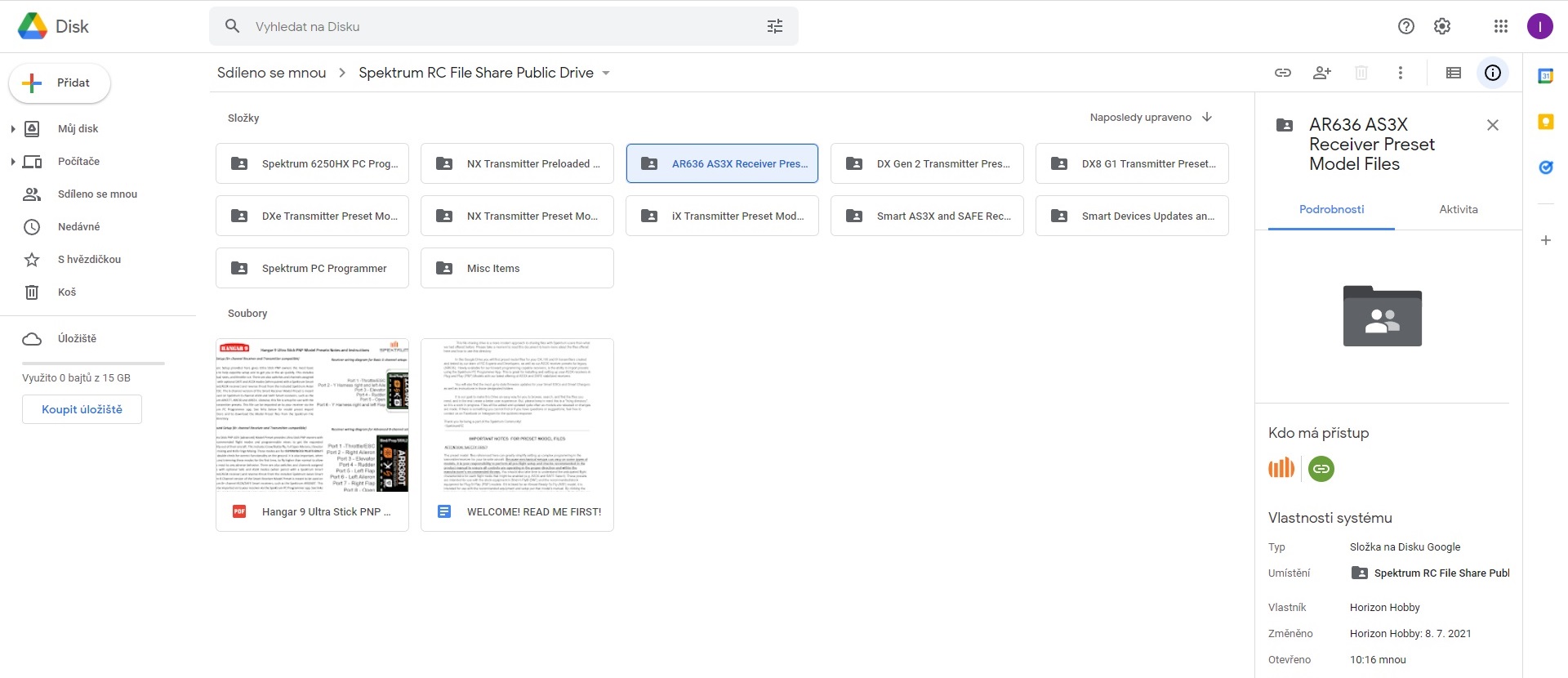This screenshot has height=678, width=1568.
Task: Open dropdown next to Spektrum RC File Share Public Drive
Action: pos(606,73)
